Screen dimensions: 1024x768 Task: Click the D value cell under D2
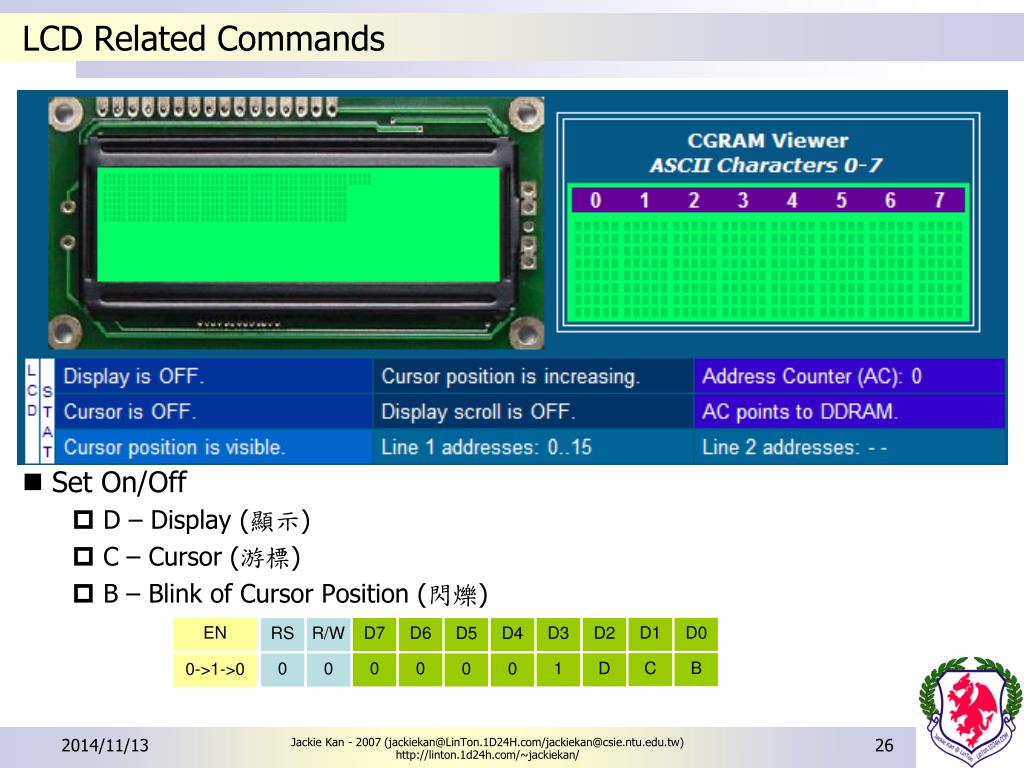coord(604,669)
